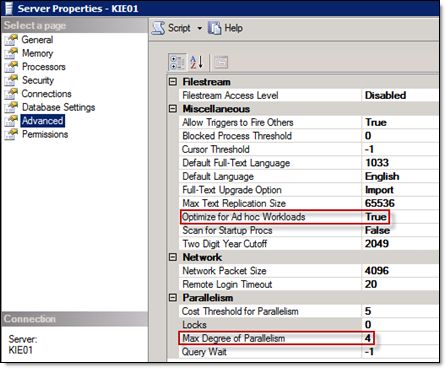The width and height of the screenshot is (446, 369).
Task: Click the Script toolbar icon
Action: (158, 28)
